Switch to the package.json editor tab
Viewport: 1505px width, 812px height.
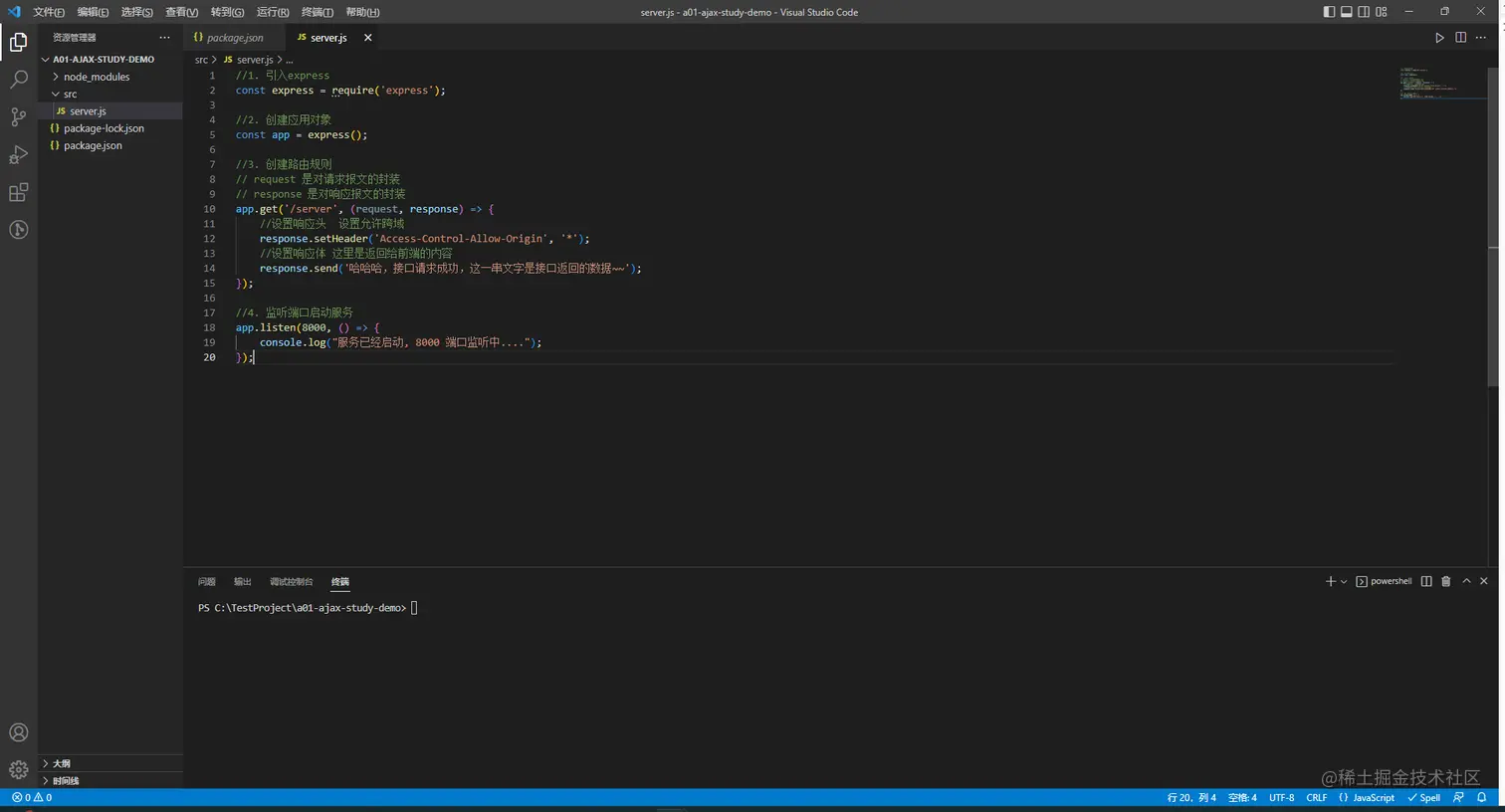coord(235,38)
